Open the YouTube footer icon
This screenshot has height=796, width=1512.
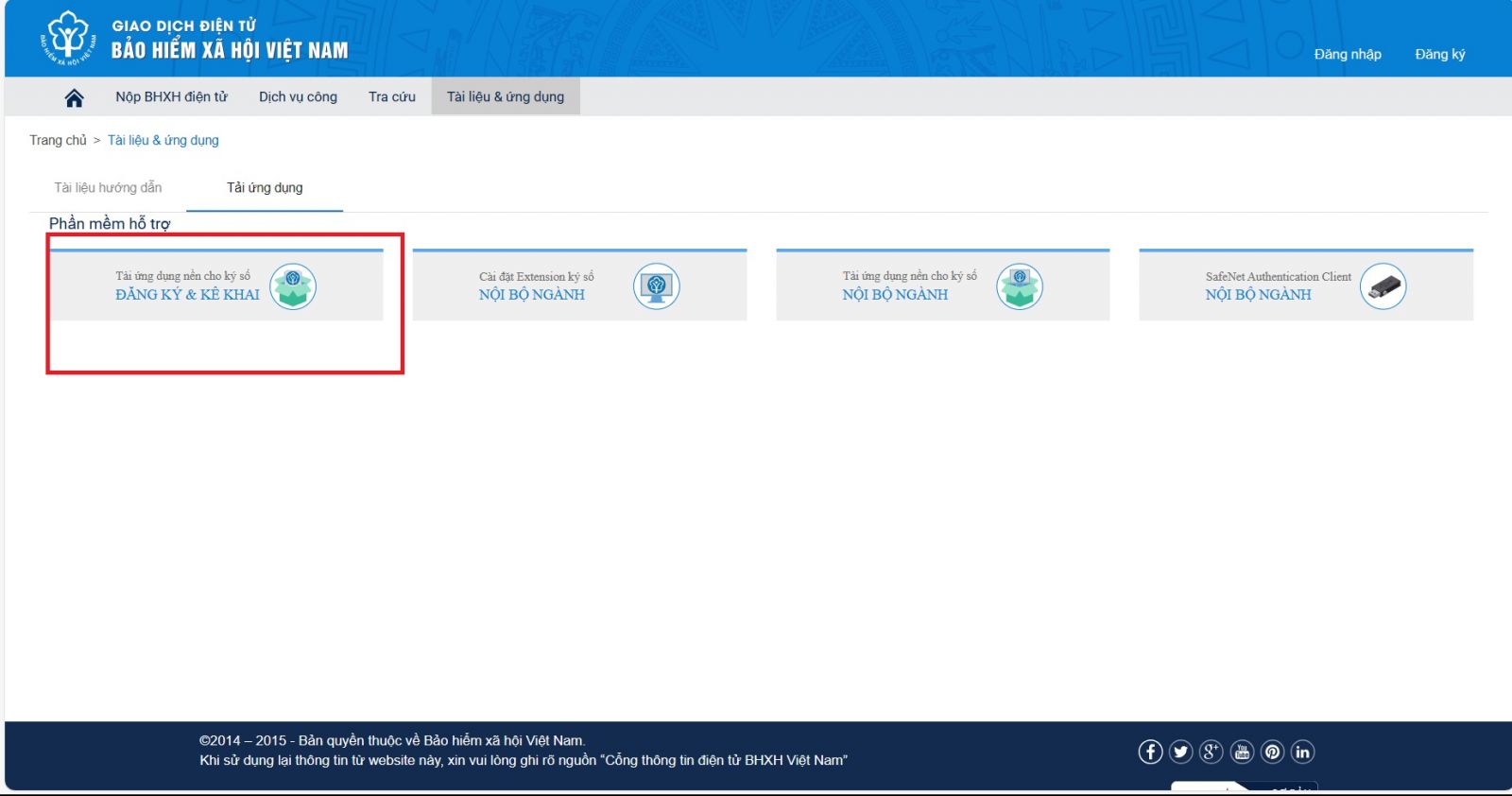pyautogui.click(x=1242, y=752)
